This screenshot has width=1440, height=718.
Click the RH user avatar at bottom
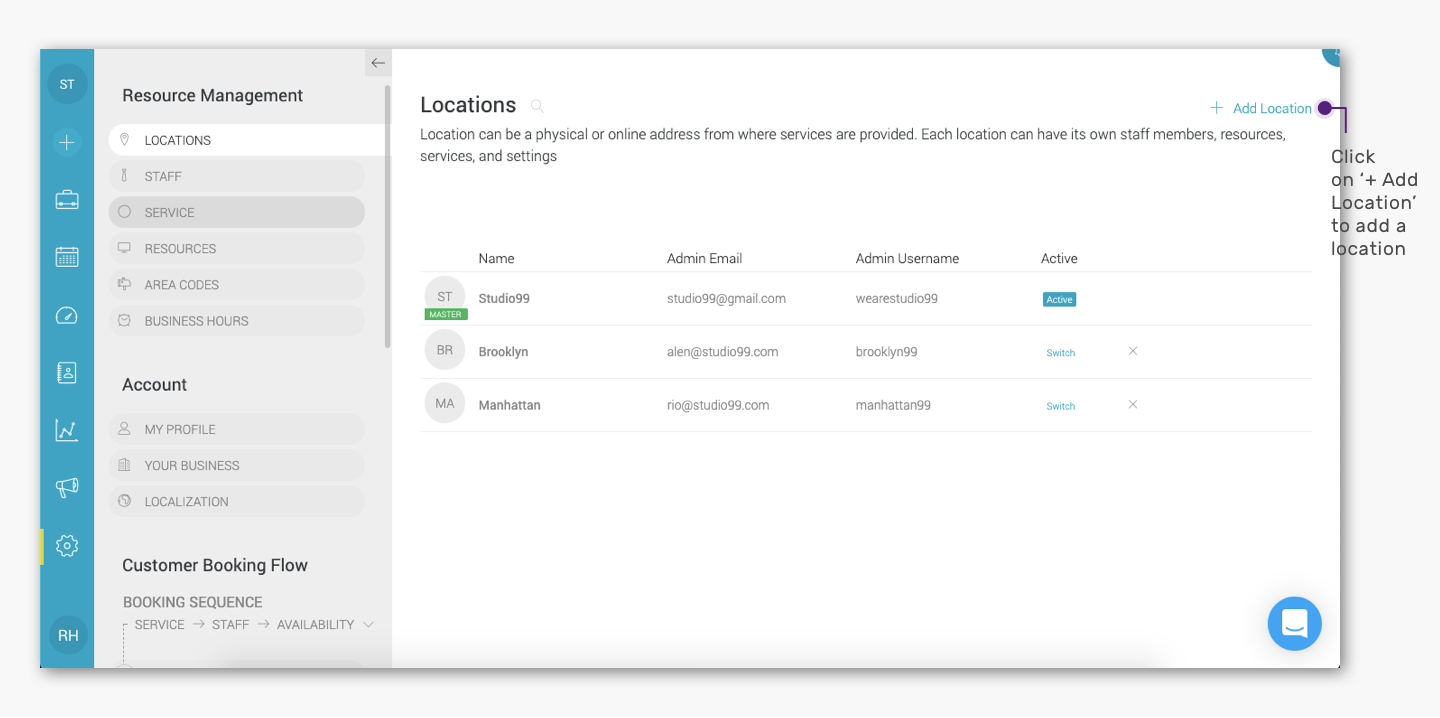coord(68,635)
